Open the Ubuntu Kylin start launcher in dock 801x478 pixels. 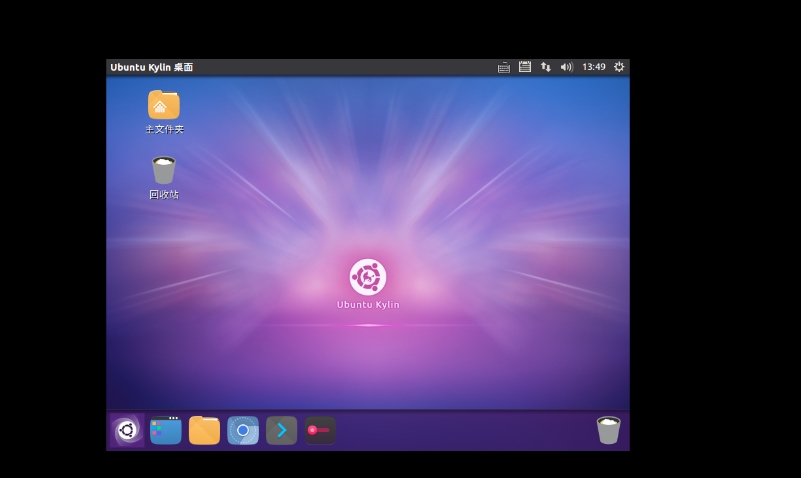pyautogui.click(x=127, y=430)
